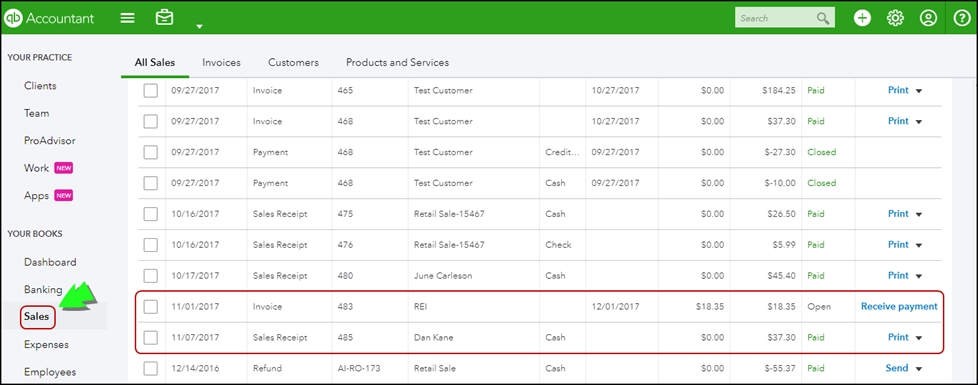Click Print for sales receipt 475

coord(898,213)
